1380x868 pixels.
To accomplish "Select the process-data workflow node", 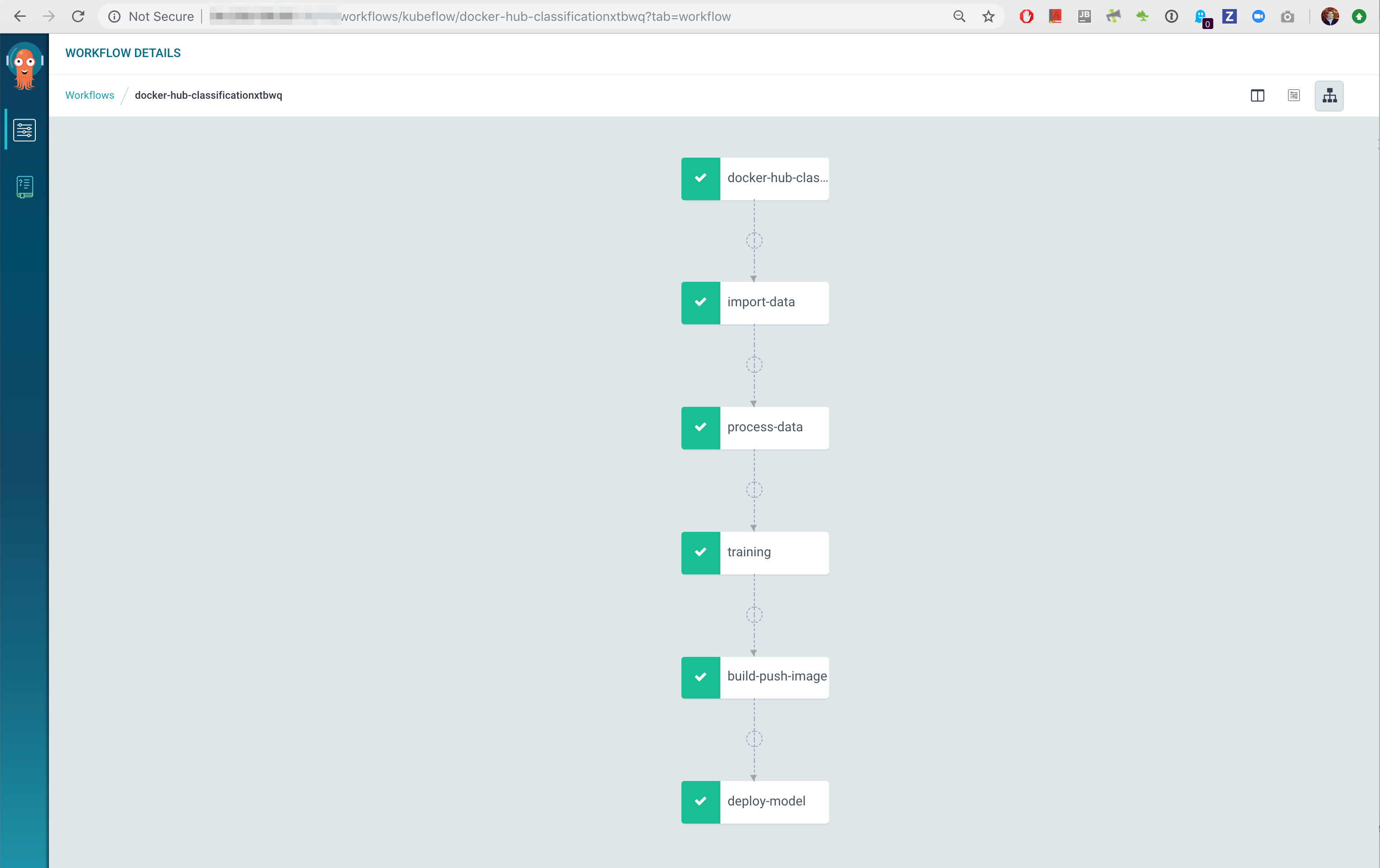I will (754, 427).
